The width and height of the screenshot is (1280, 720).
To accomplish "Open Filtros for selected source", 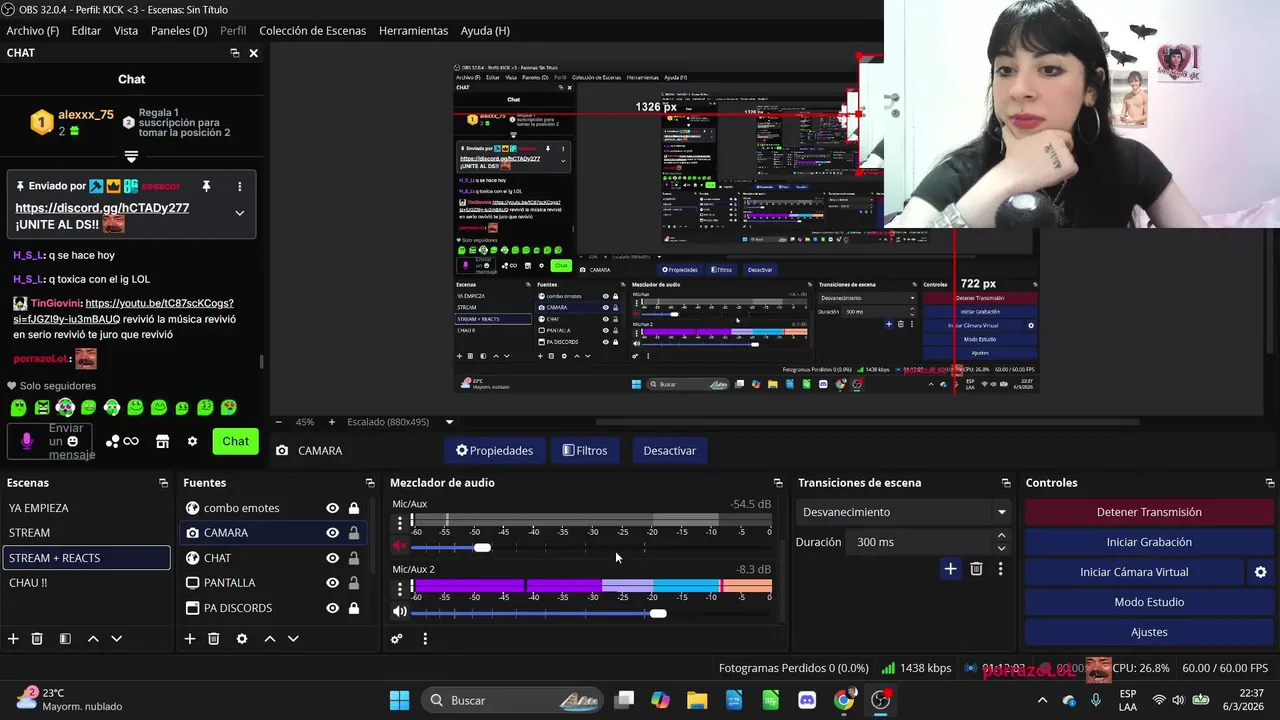I will coord(585,450).
